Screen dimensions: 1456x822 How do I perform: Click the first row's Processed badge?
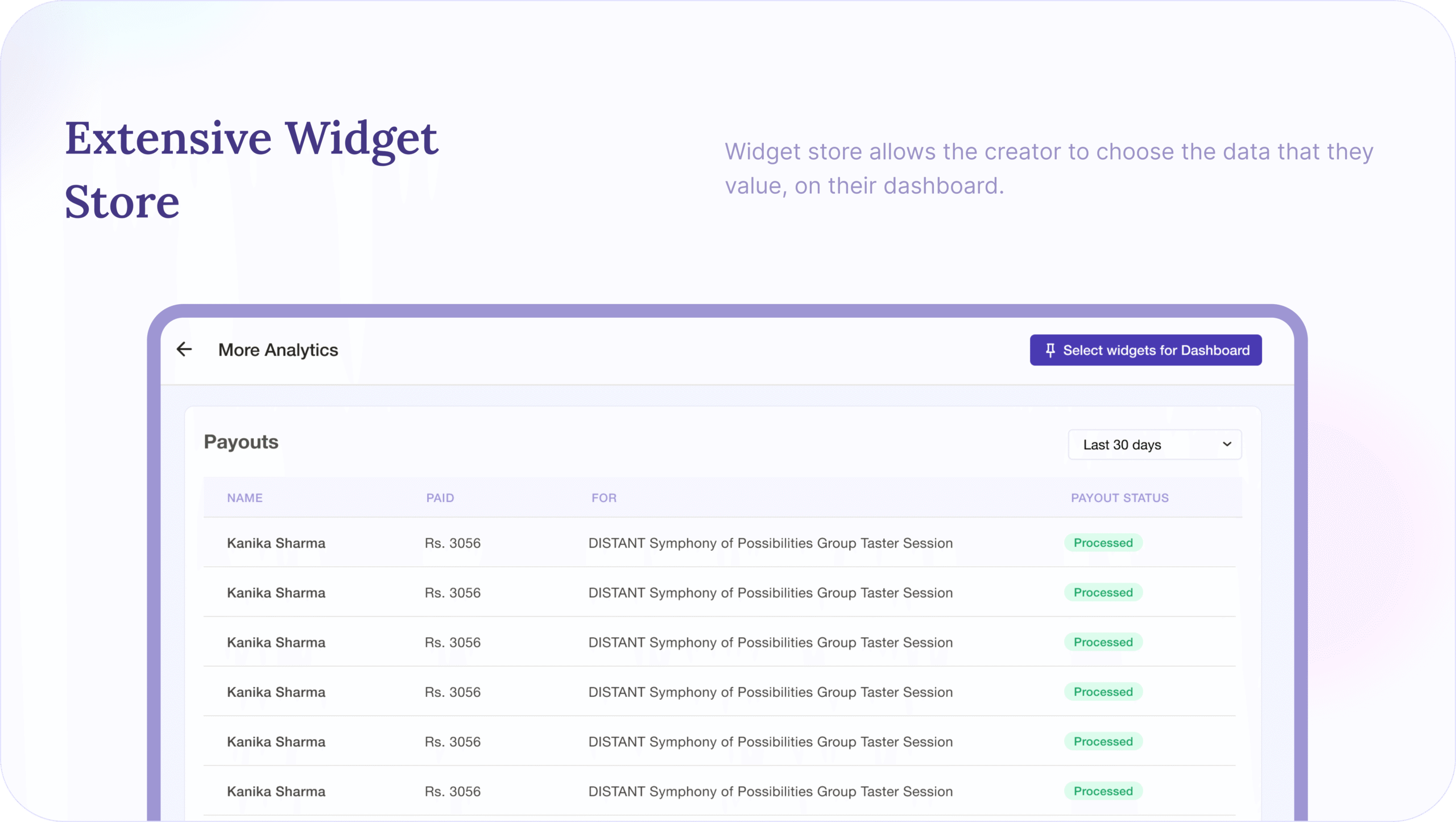[1103, 543]
